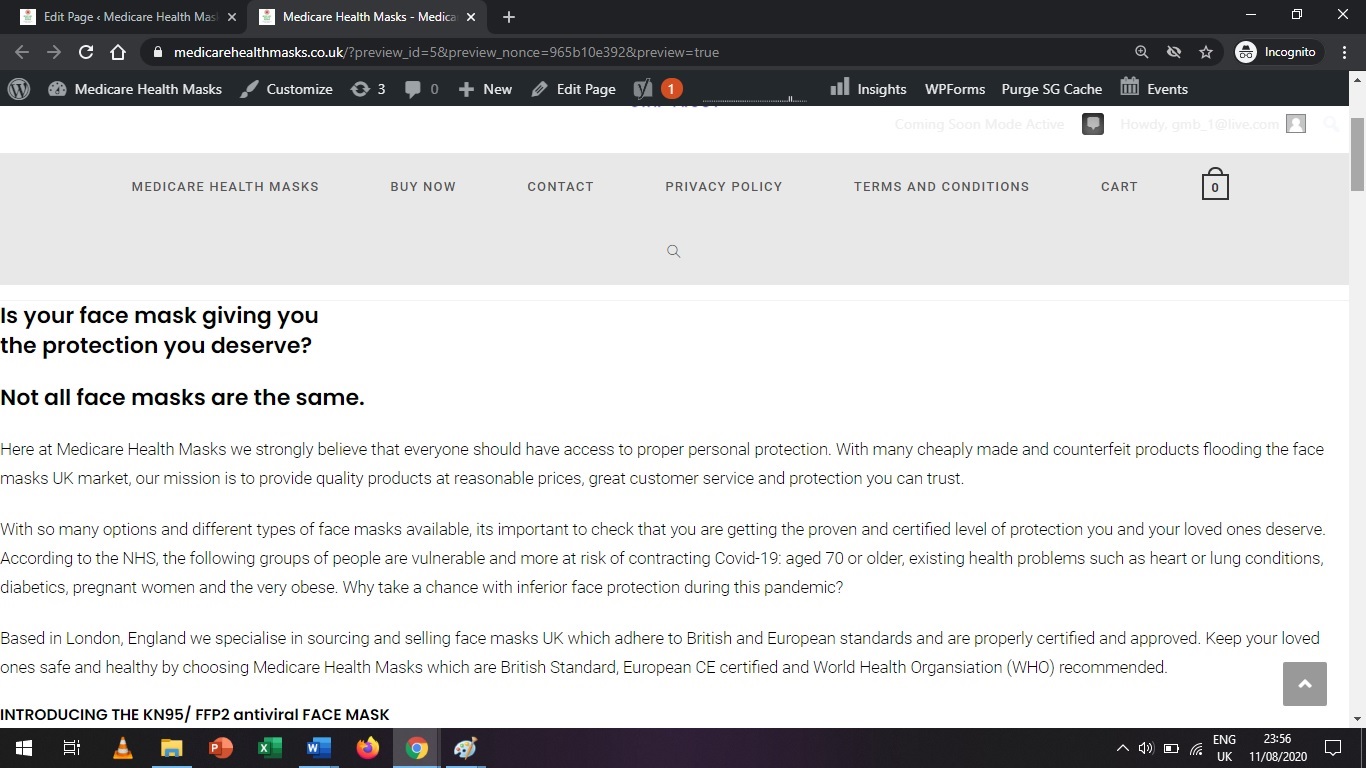Open Excel from the taskbar
Screen dimensions: 1366x768
click(270, 748)
